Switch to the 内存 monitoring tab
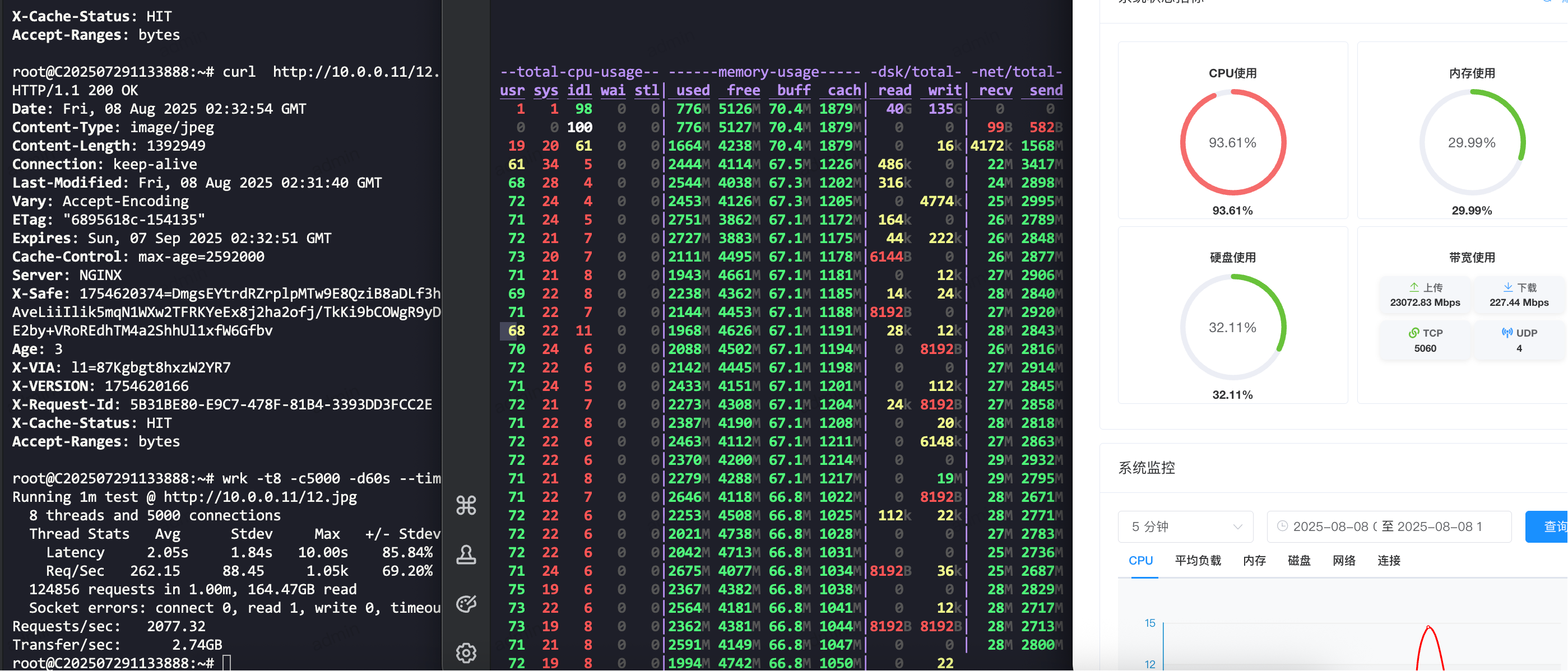The width and height of the screenshot is (1568, 671). point(1254,560)
